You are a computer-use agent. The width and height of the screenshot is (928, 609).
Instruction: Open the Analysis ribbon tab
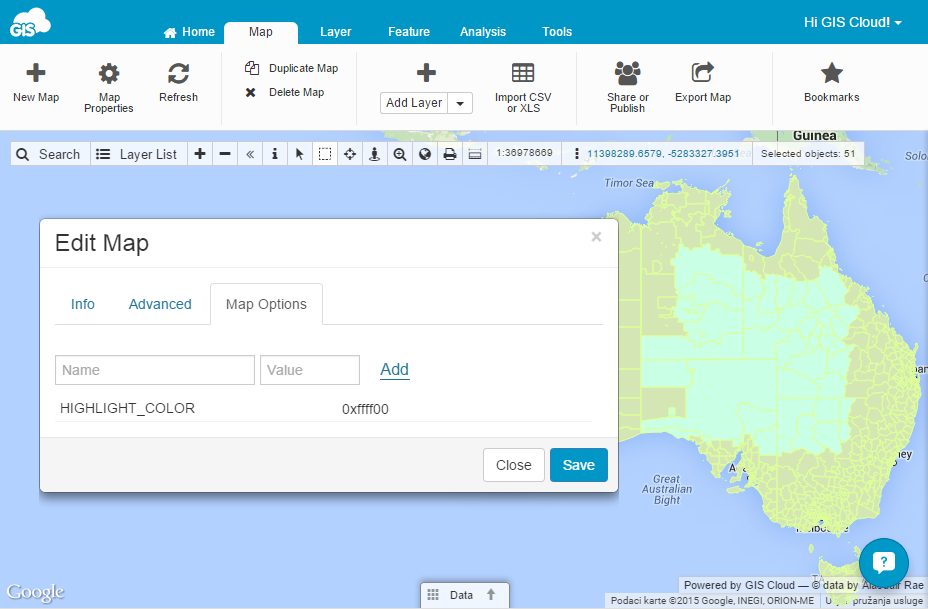482,32
